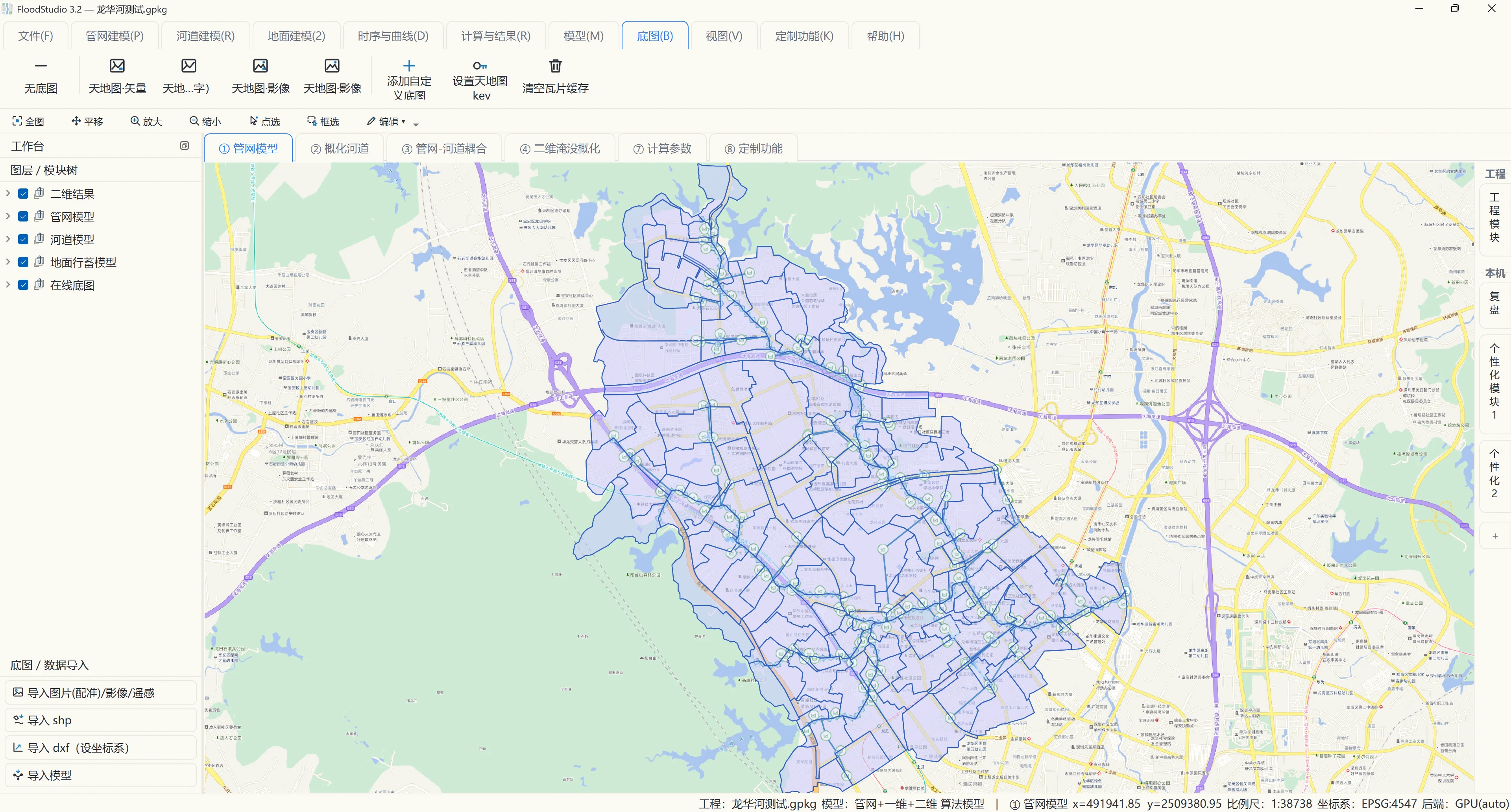This screenshot has width=1511, height=812.
Task: Open 设置天地图 key settings
Action: (x=480, y=80)
